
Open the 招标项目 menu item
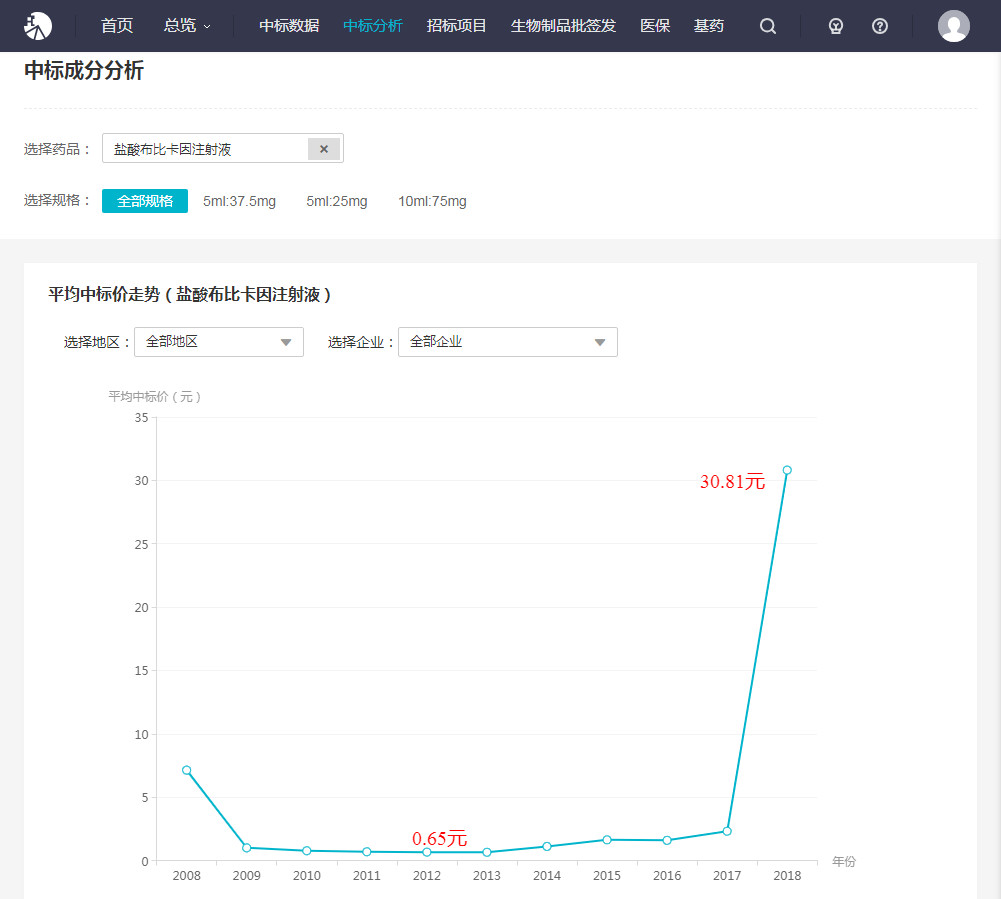[456, 26]
